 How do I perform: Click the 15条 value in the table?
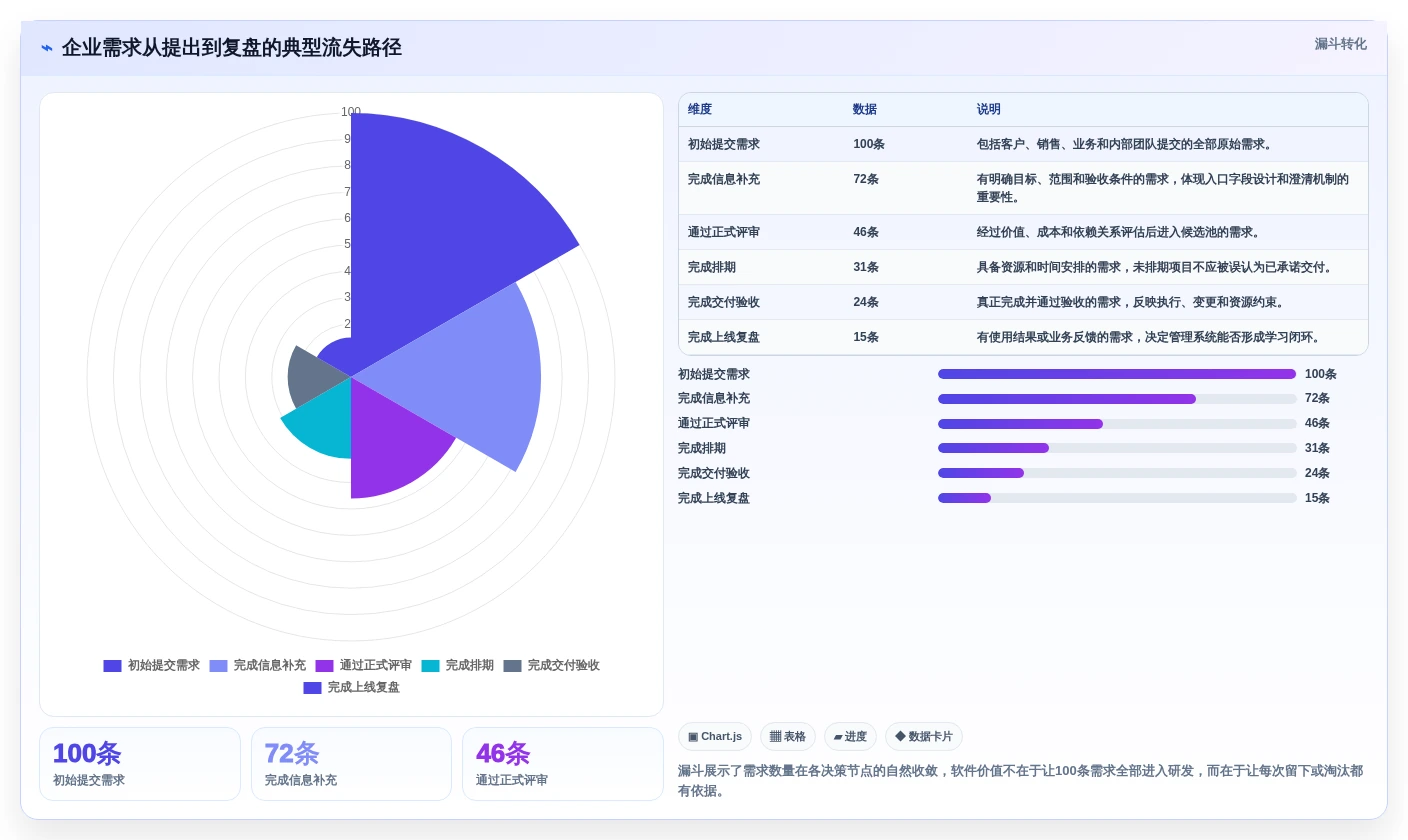tap(866, 338)
